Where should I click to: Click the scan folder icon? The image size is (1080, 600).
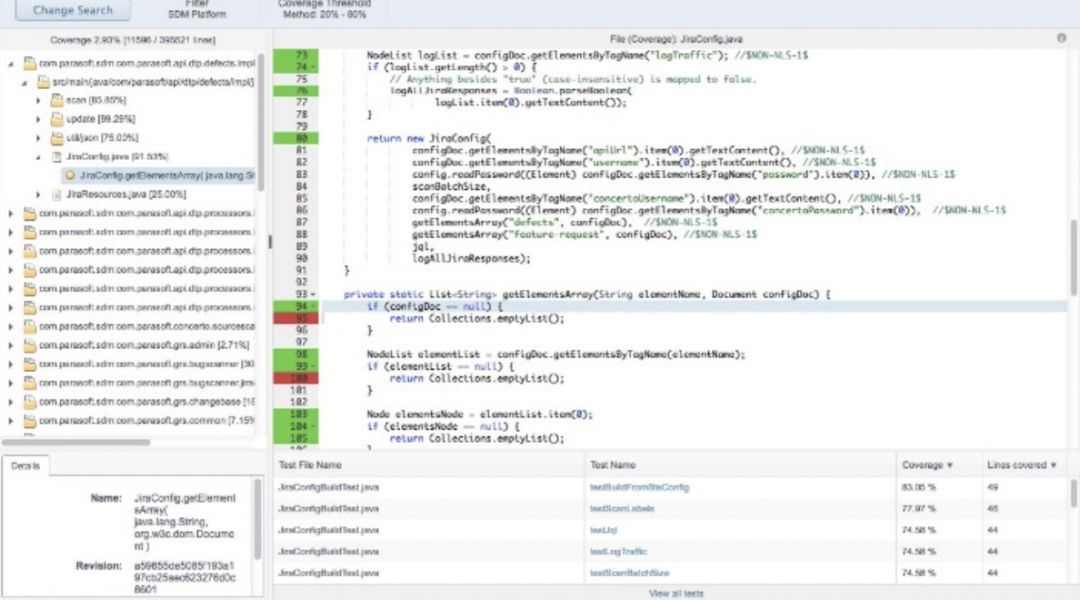pyautogui.click(x=57, y=100)
